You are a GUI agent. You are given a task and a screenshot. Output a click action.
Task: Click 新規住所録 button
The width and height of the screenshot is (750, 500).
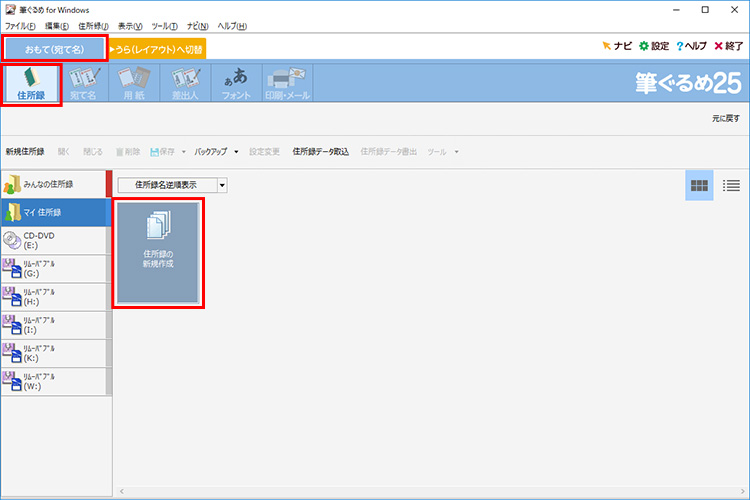pyautogui.click(x=25, y=152)
